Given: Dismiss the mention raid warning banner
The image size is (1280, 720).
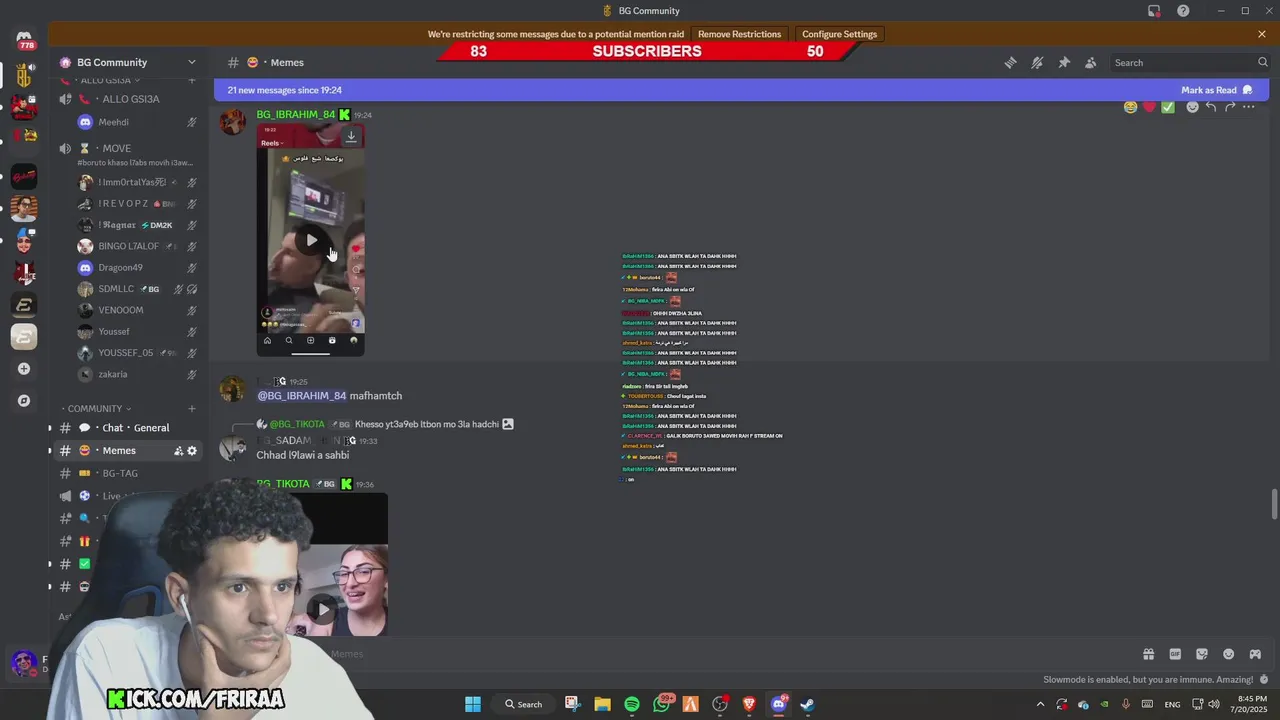Looking at the screenshot, I should coord(1262,34).
